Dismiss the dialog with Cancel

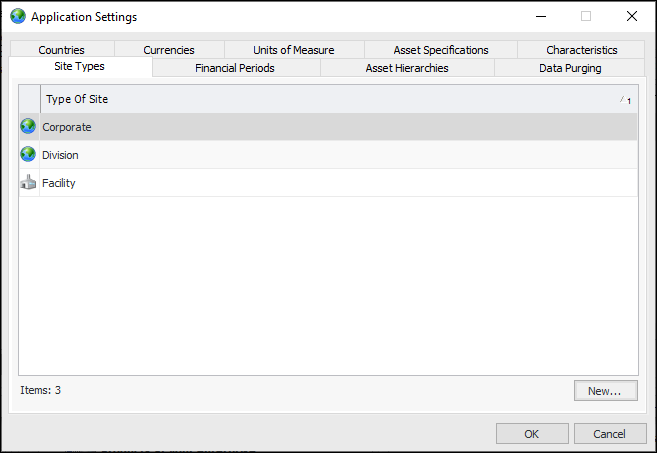pyautogui.click(x=610, y=434)
